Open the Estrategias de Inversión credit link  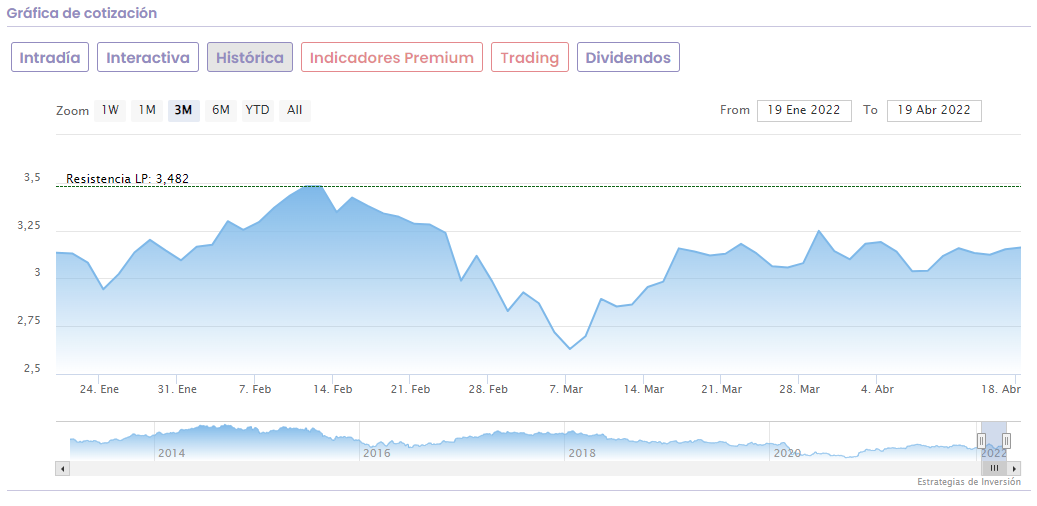(x=968, y=482)
